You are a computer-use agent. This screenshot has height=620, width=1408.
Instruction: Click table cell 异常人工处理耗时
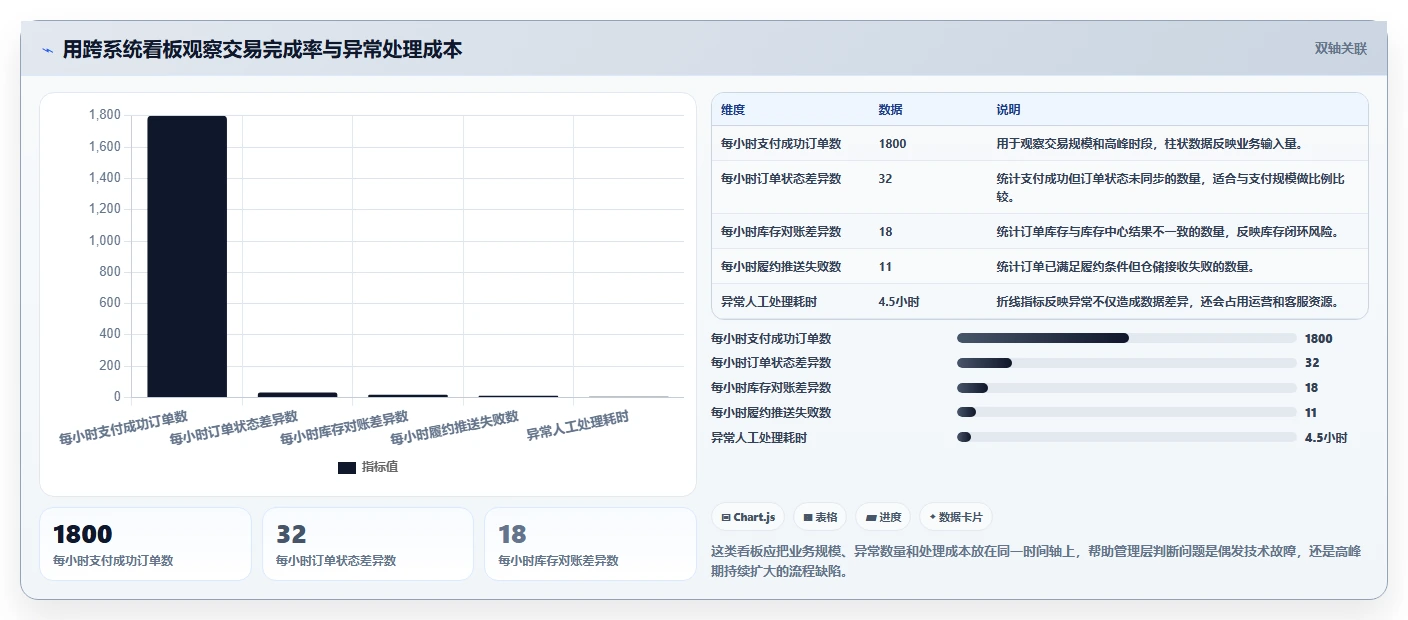coord(769,301)
